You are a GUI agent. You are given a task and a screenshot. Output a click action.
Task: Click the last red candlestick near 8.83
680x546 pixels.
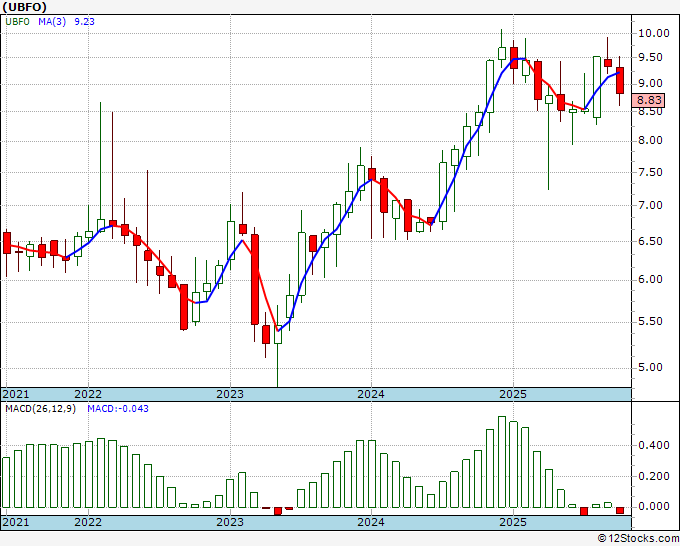[620, 80]
